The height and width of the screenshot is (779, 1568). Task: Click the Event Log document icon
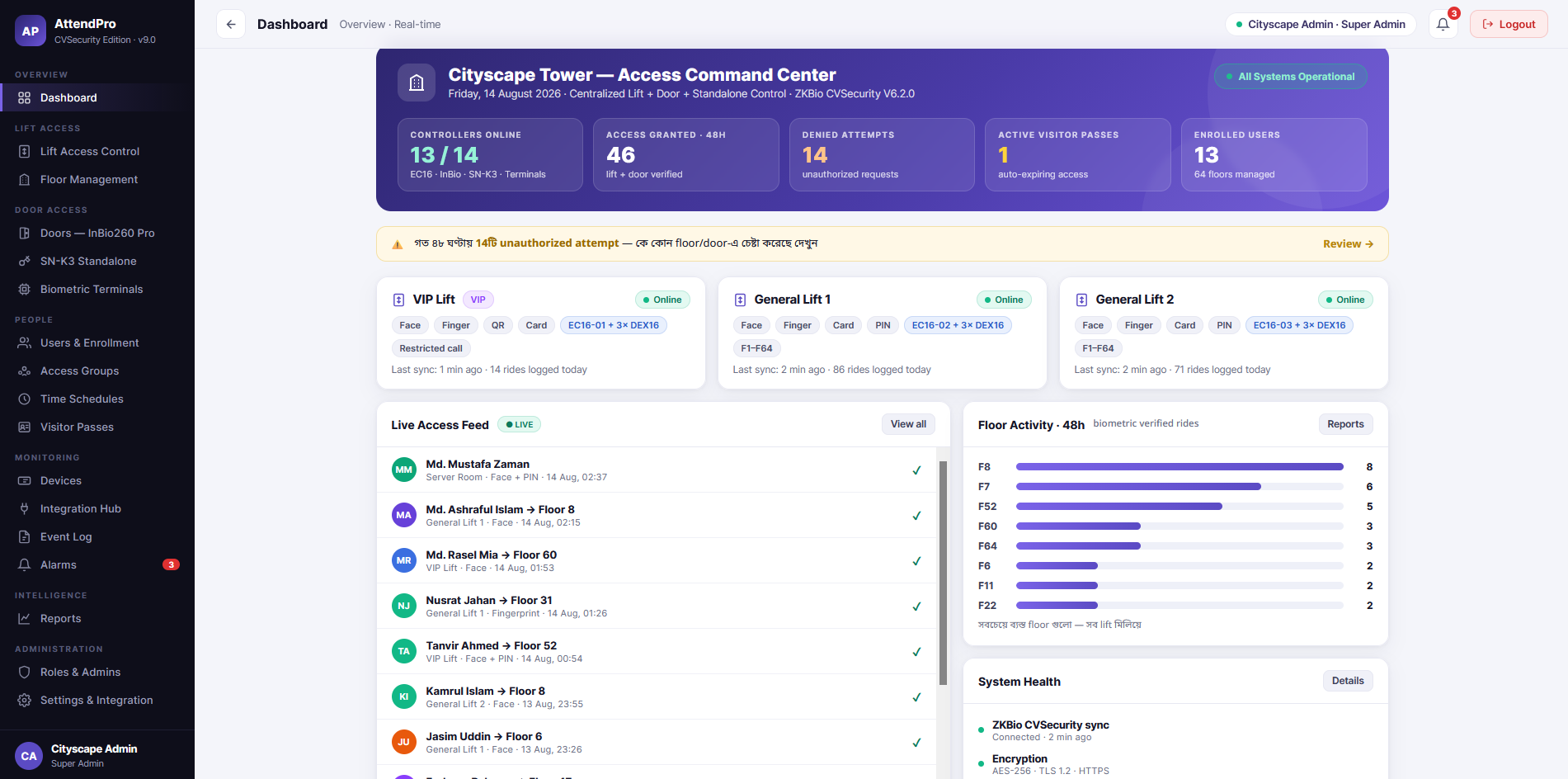pyautogui.click(x=25, y=536)
